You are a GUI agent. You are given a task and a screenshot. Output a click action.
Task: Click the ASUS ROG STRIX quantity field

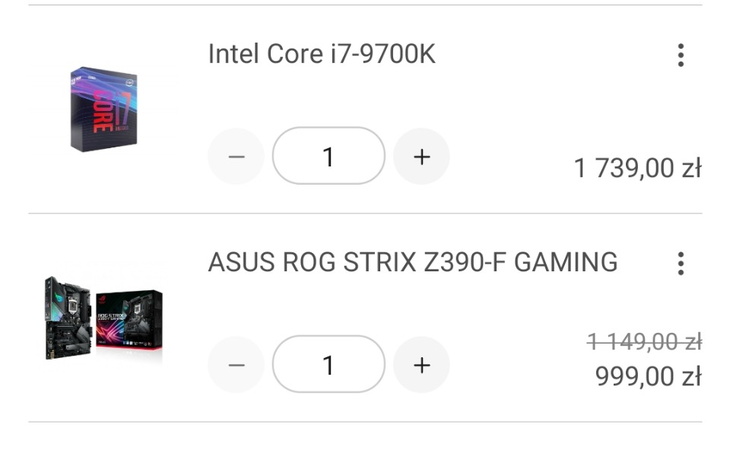pos(328,365)
